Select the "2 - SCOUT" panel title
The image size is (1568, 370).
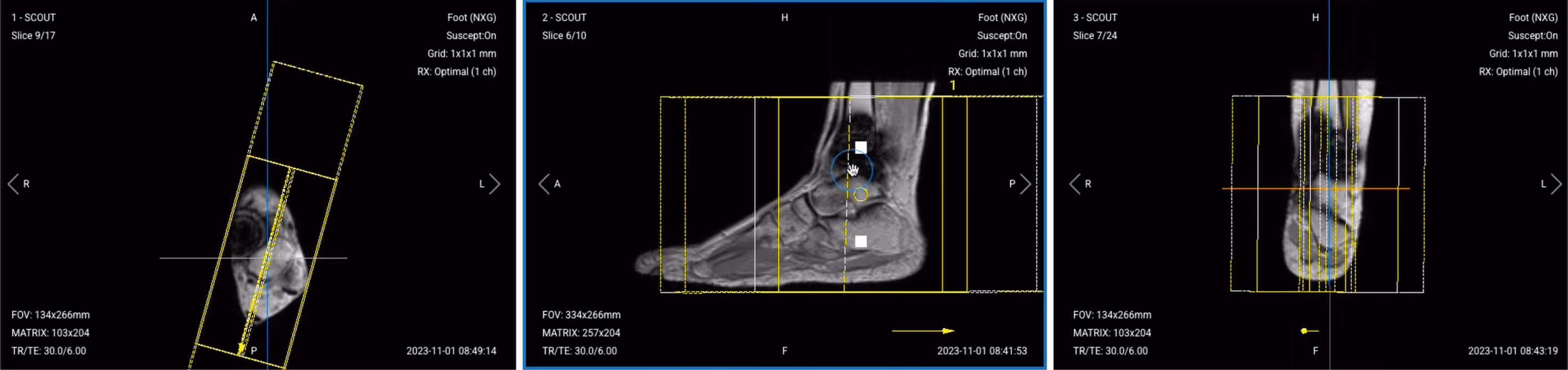(x=564, y=18)
